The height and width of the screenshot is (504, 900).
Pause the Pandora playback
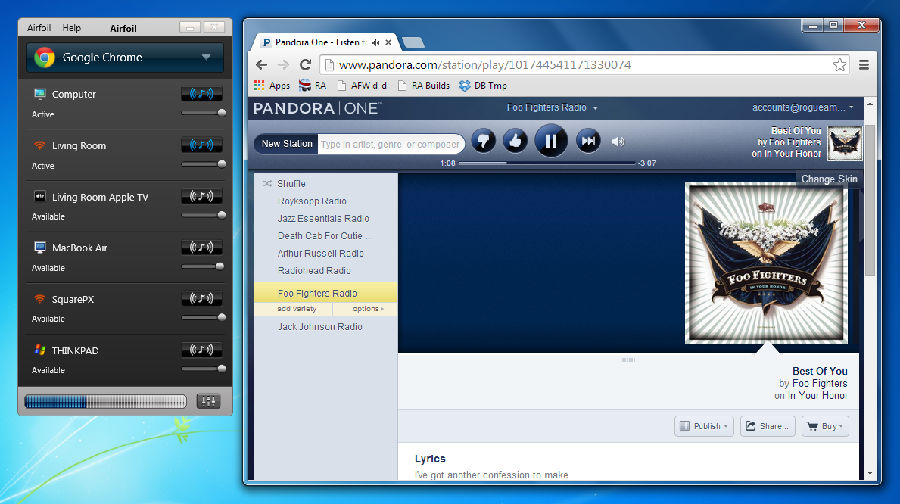click(x=551, y=141)
